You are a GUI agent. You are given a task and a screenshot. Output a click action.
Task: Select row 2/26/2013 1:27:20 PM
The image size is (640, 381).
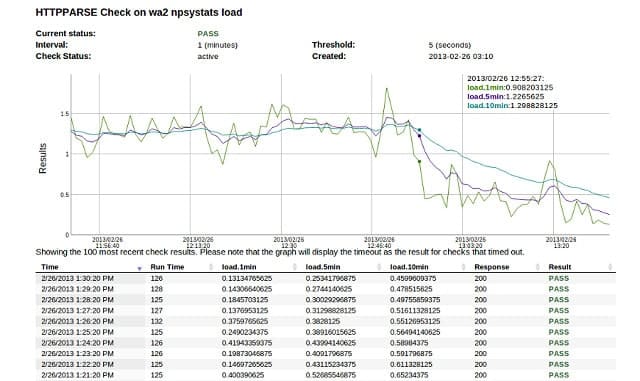326,311
